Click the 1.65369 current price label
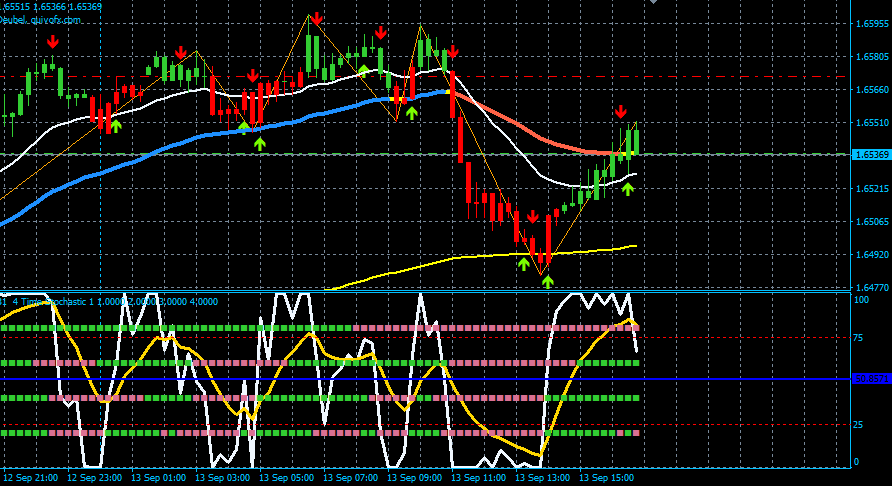This screenshot has width=892, height=486. point(871,155)
